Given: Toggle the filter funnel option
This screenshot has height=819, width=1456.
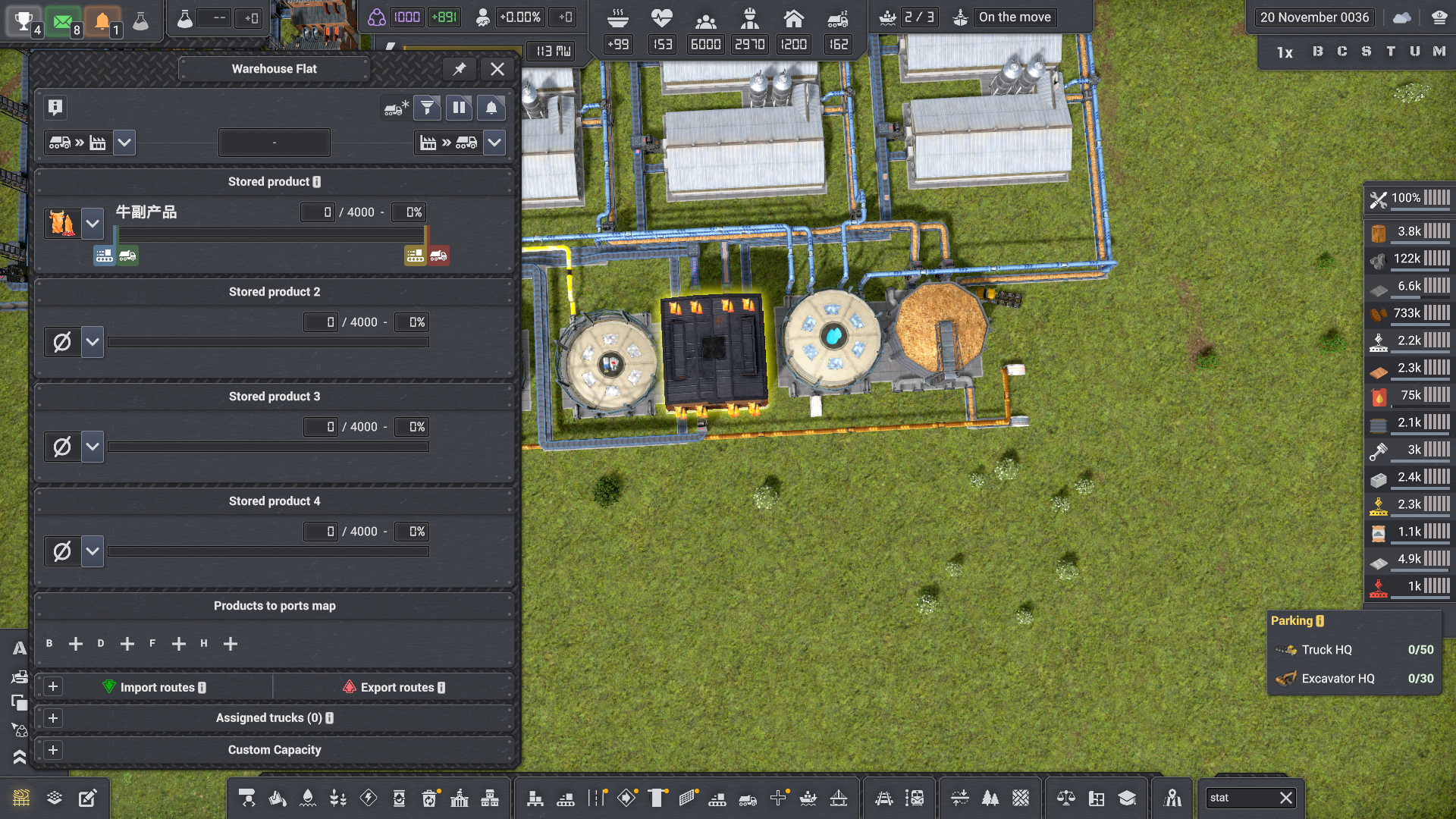Looking at the screenshot, I should [428, 108].
